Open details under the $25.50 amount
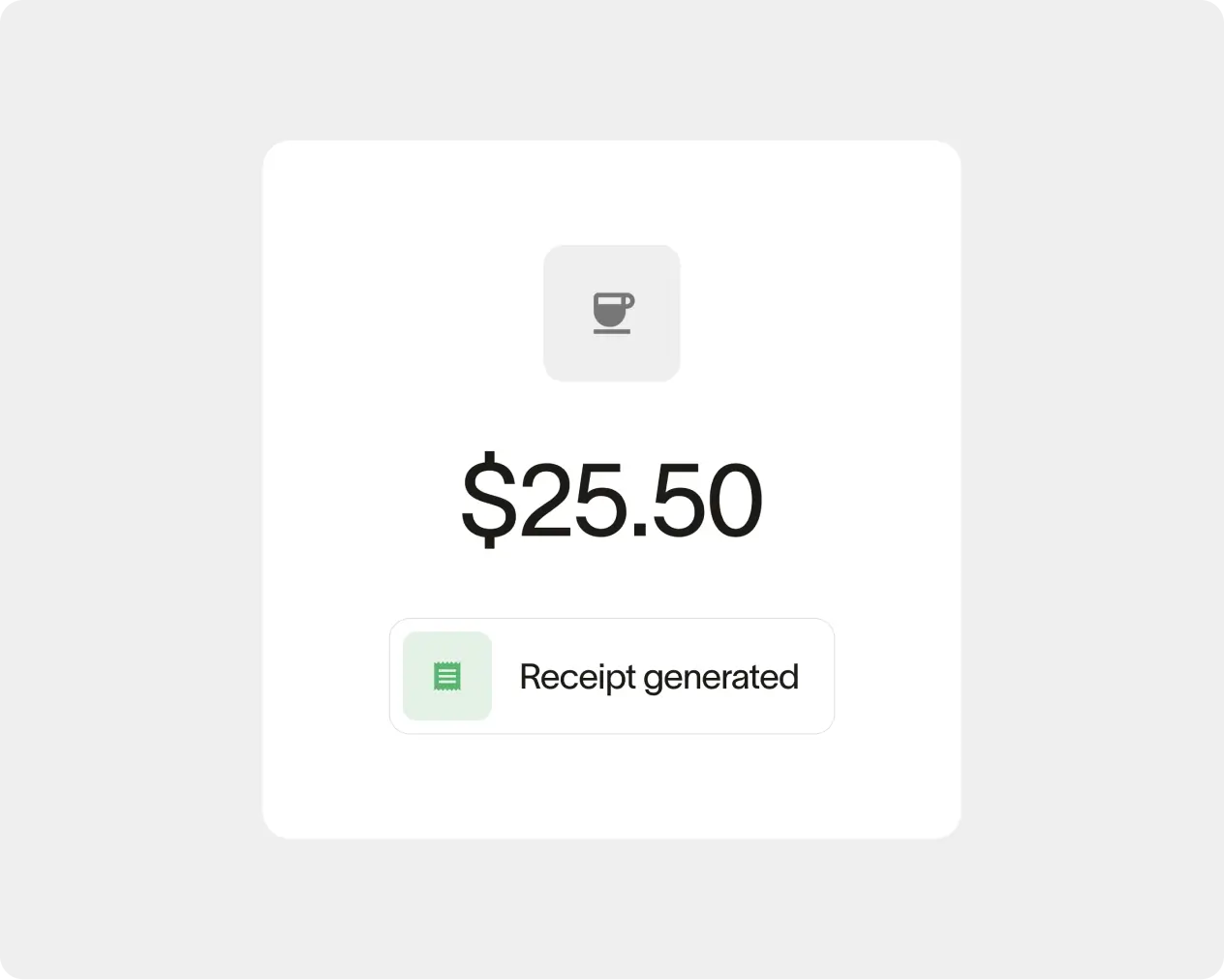1224x980 pixels. coord(611,676)
